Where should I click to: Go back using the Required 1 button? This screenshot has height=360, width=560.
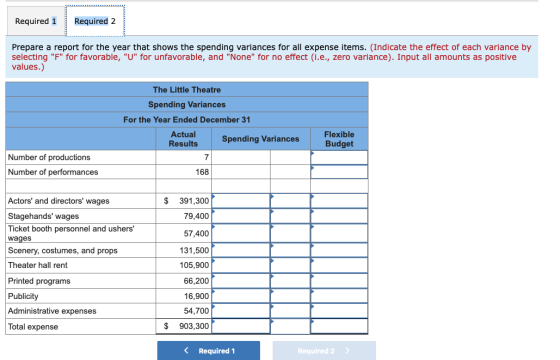(x=209, y=351)
